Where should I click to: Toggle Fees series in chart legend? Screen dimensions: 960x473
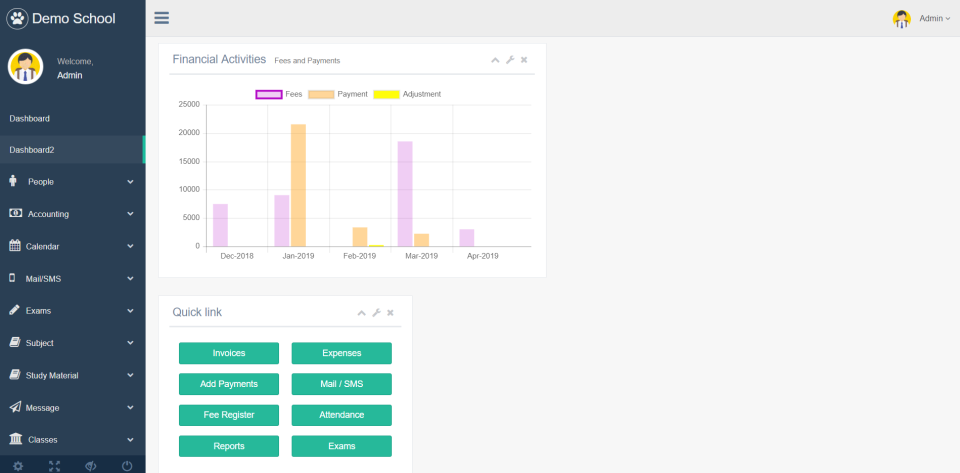click(268, 94)
